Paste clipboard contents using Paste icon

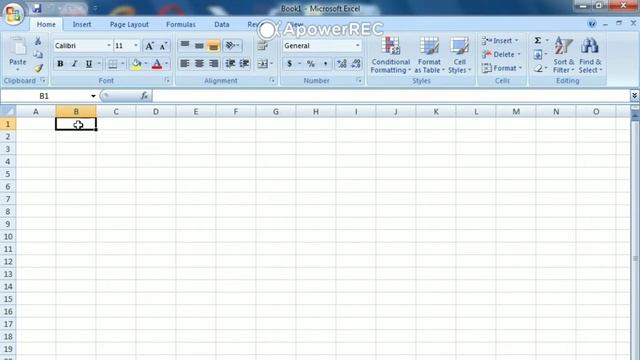18,47
